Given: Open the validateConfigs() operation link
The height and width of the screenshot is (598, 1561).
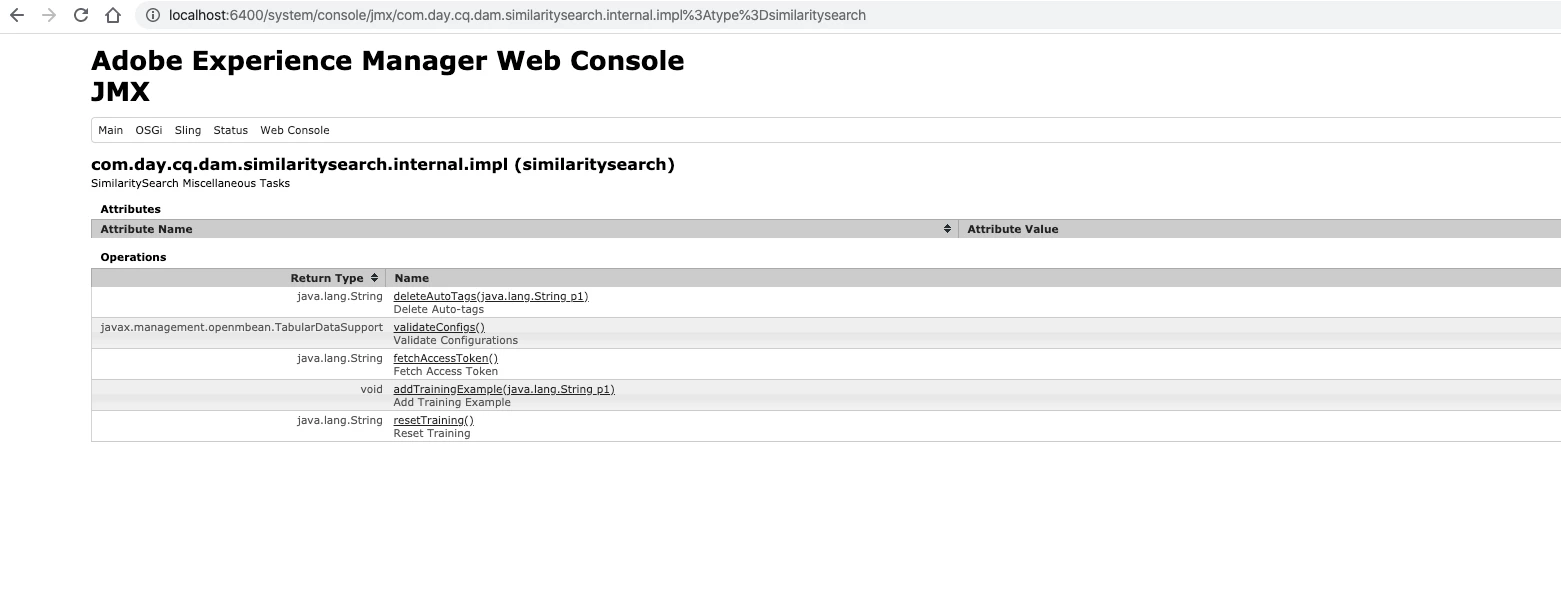Looking at the screenshot, I should (439, 327).
